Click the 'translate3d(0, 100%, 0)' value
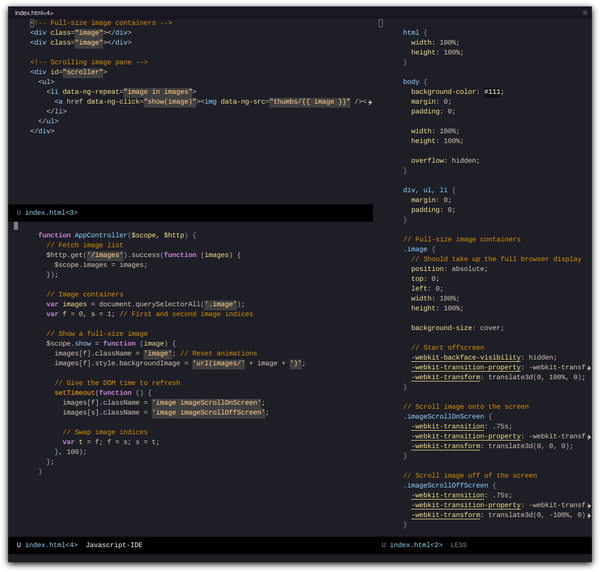600x572 pixels. click(535, 377)
